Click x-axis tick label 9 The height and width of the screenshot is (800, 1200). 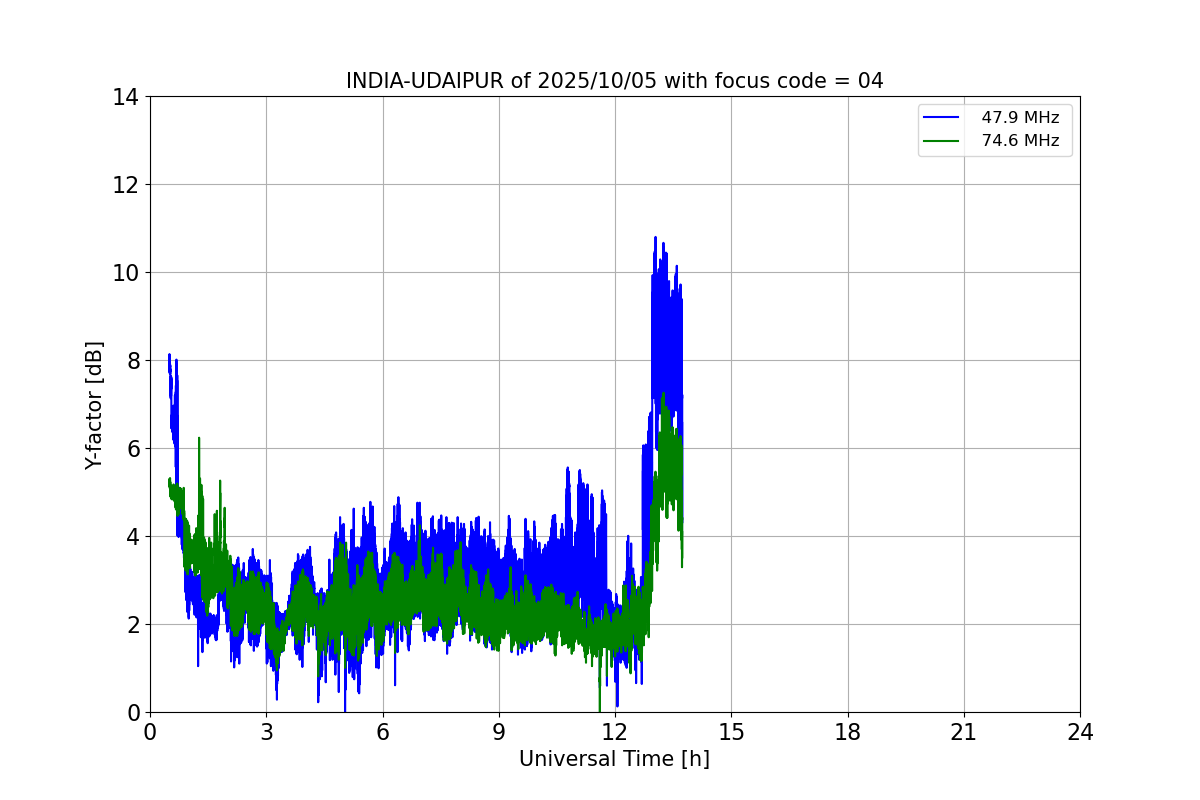[498, 732]
